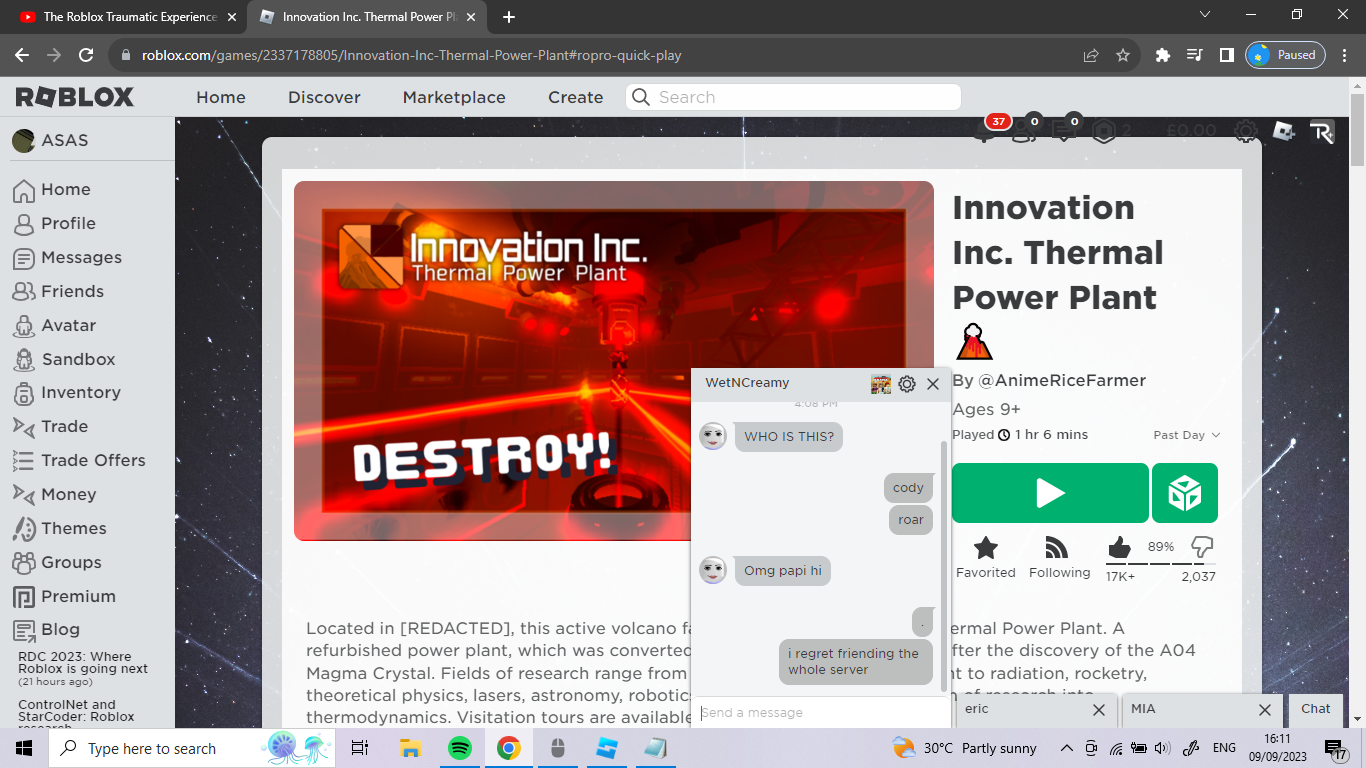The image size is (1366, 768).
Task: Click the address bar URL
Action: pos(411,55)
